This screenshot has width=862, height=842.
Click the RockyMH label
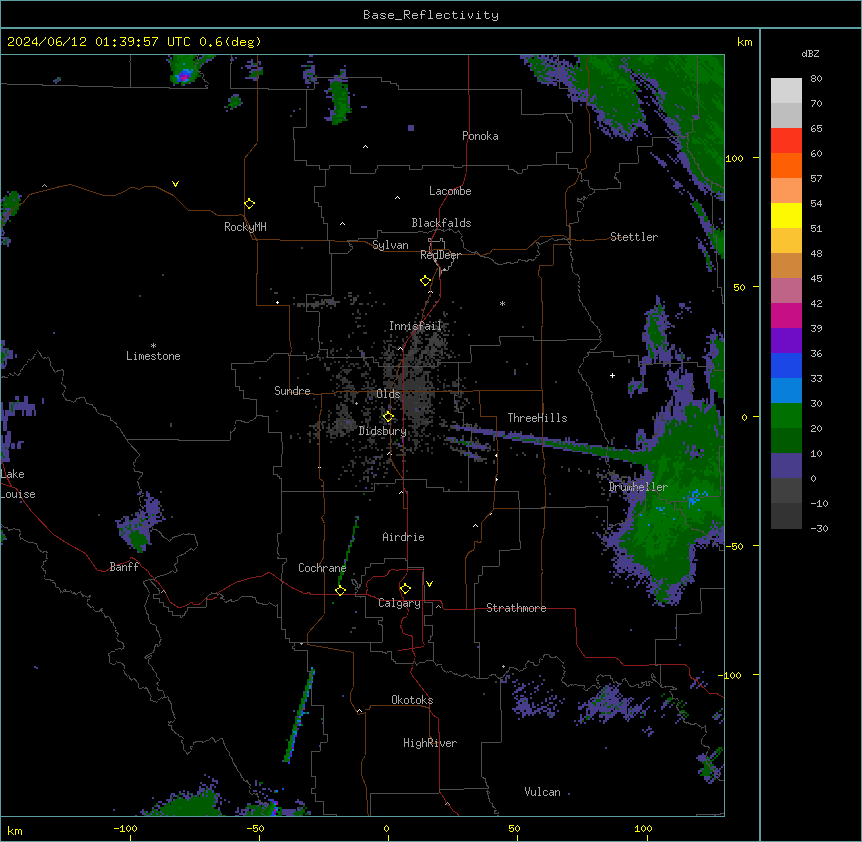[x=245, y=227]
